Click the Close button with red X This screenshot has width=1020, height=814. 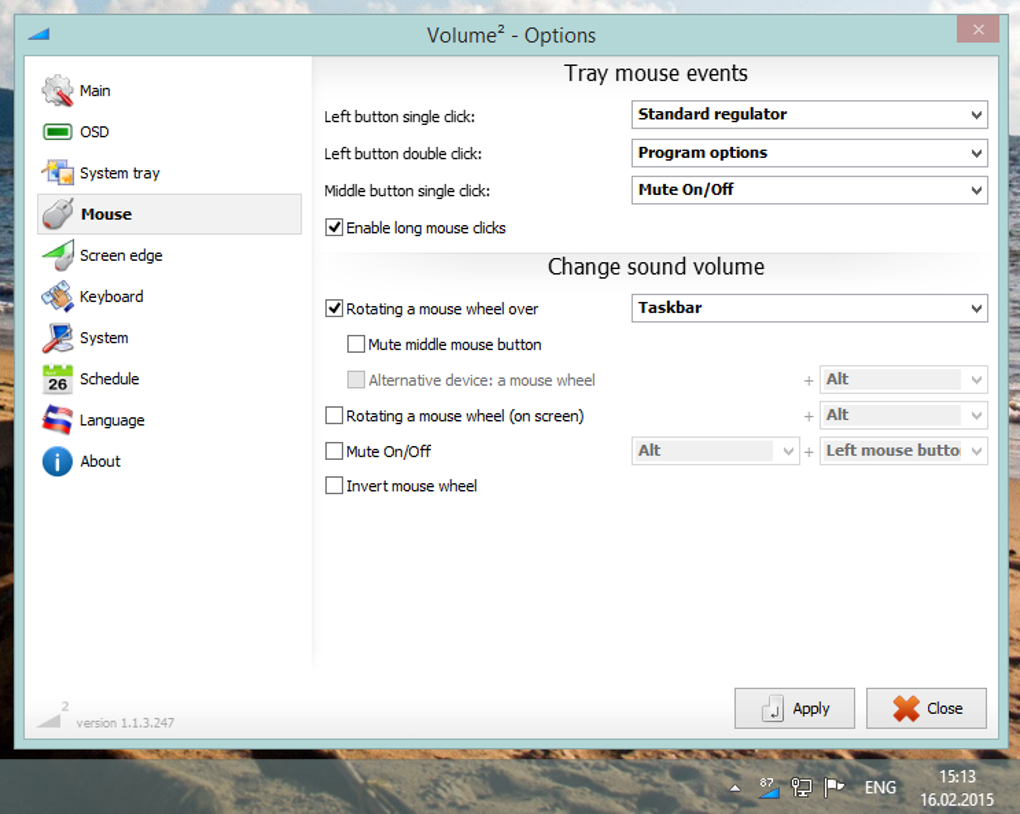[x=926, y=709]
